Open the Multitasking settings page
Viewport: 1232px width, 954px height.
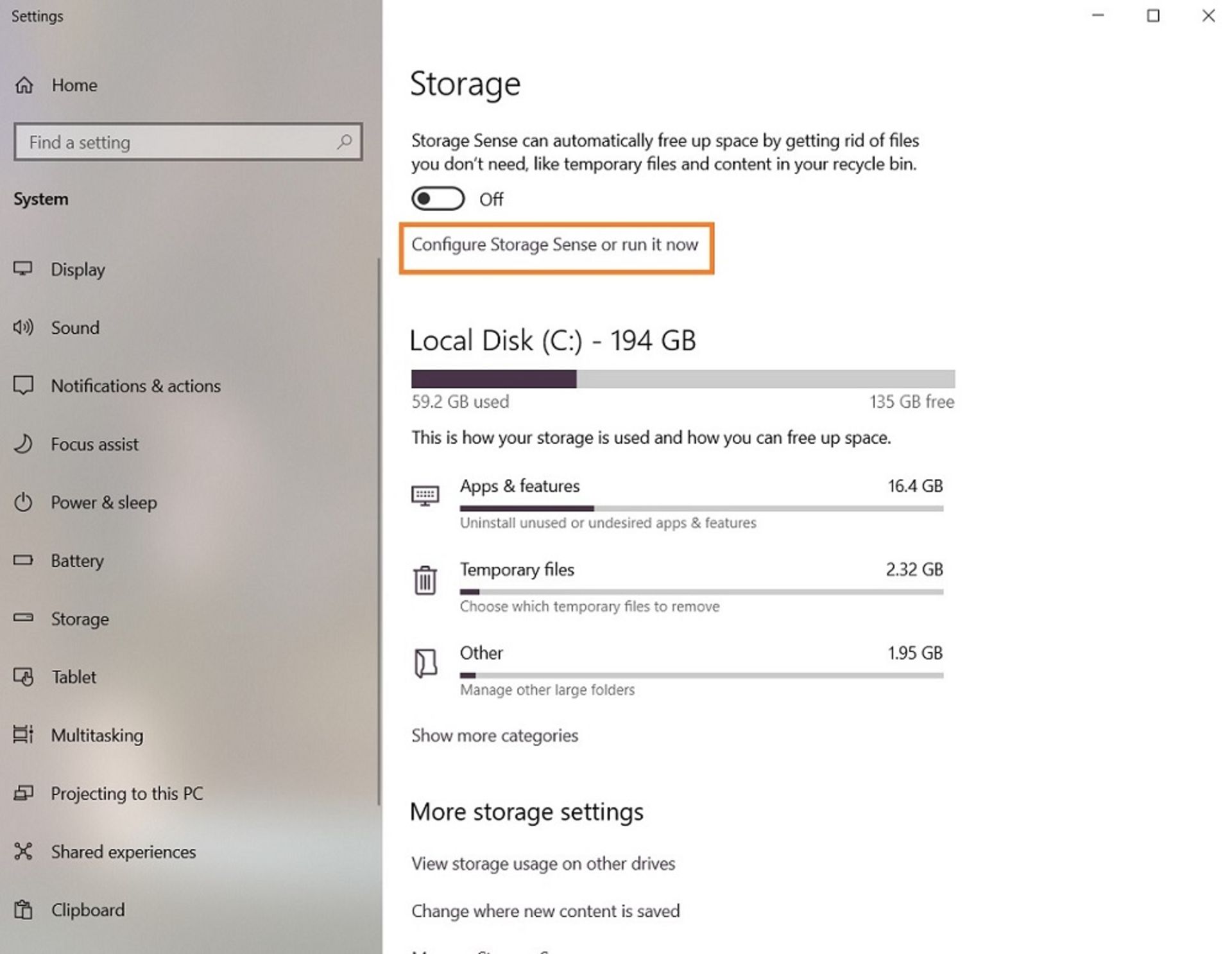(x=97, y=735)
